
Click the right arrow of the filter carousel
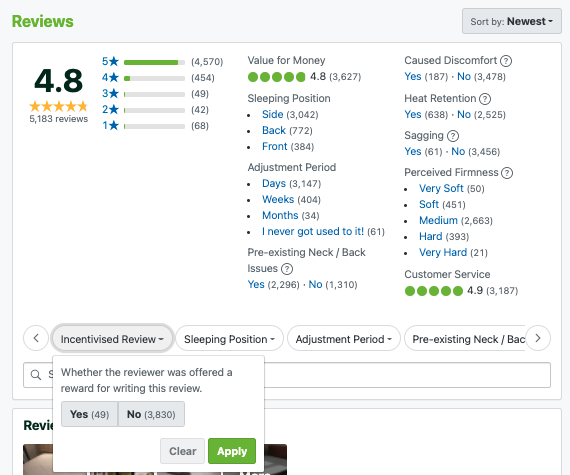pos(538,338)
